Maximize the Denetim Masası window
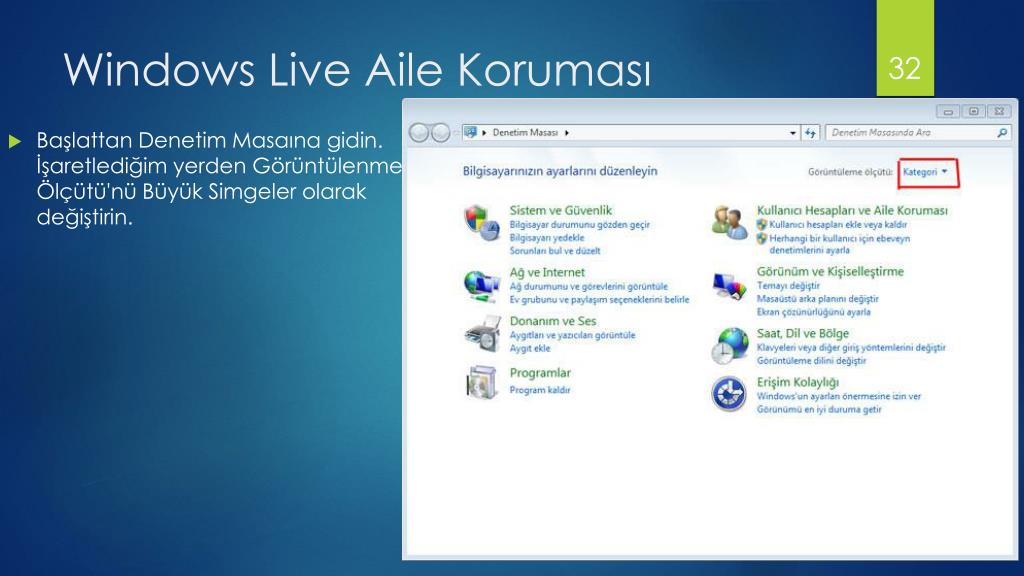 [973, 112]
